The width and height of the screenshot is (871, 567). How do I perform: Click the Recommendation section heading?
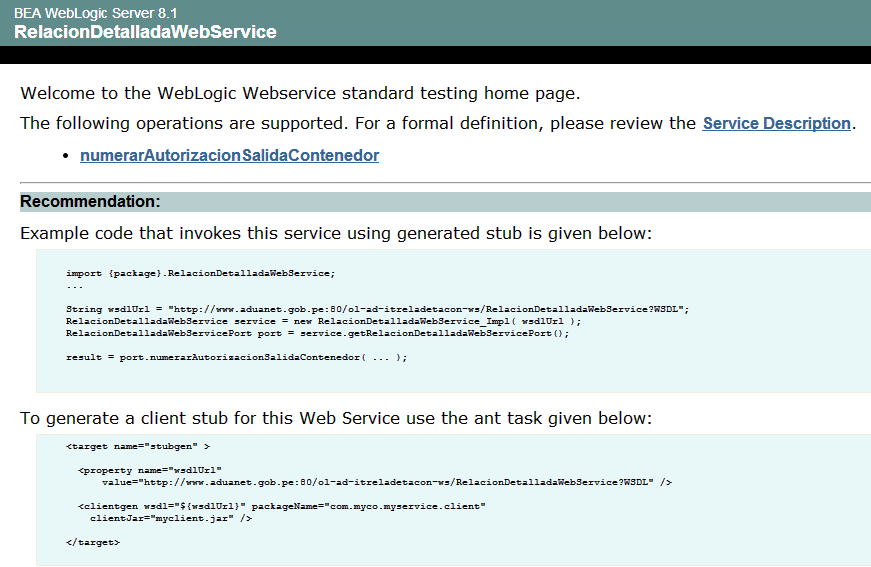[x=91, y=202]
